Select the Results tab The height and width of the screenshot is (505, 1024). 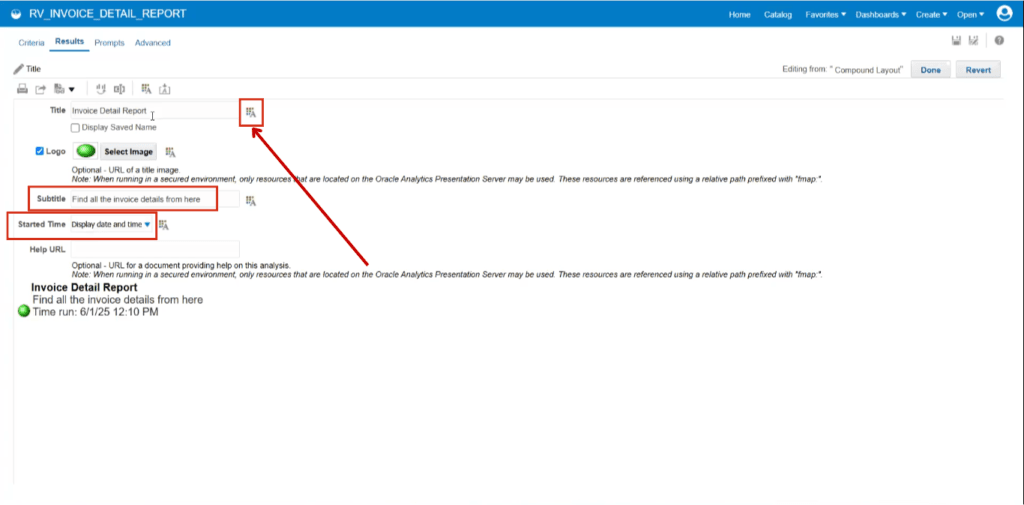pyautogui.click(x=69, y=41)
